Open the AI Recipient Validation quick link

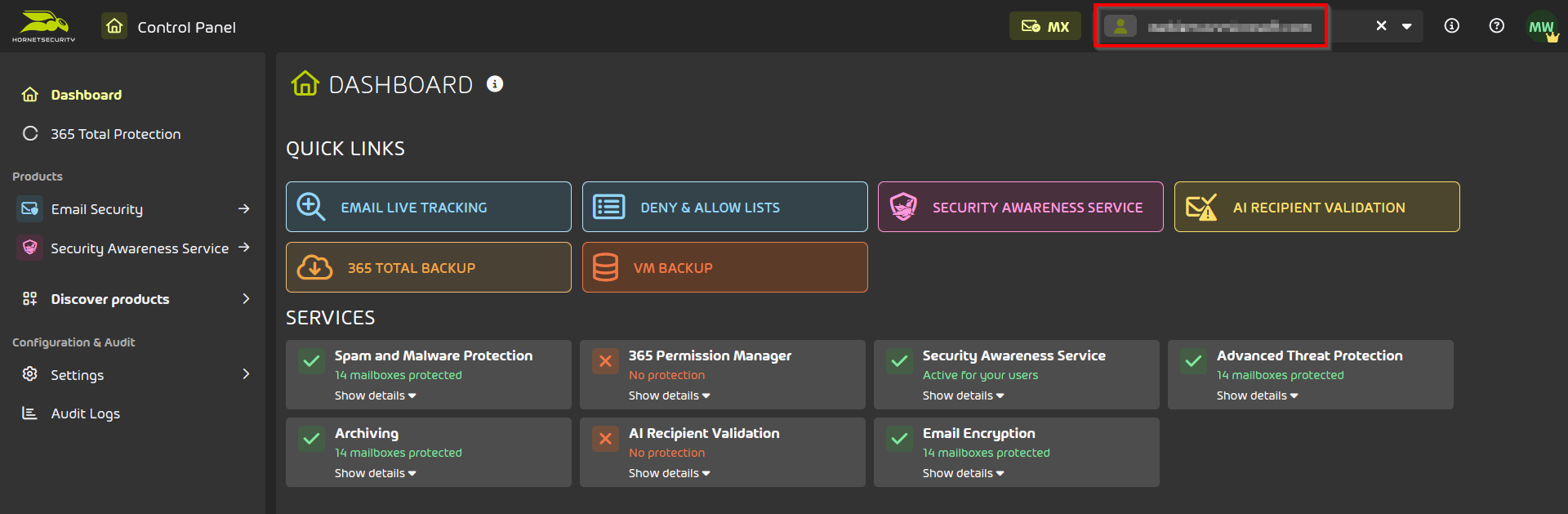click(1317, 207)
